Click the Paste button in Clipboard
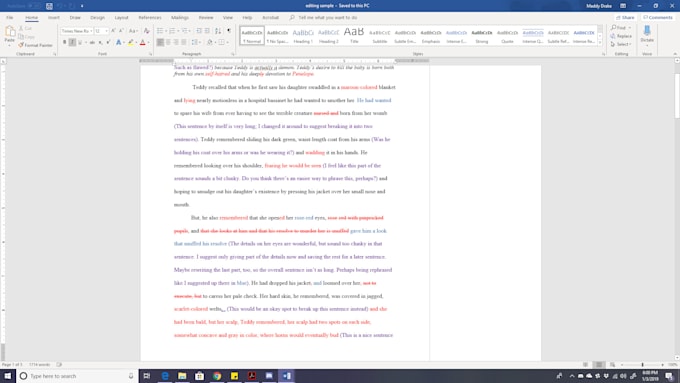 pos(10,36)
